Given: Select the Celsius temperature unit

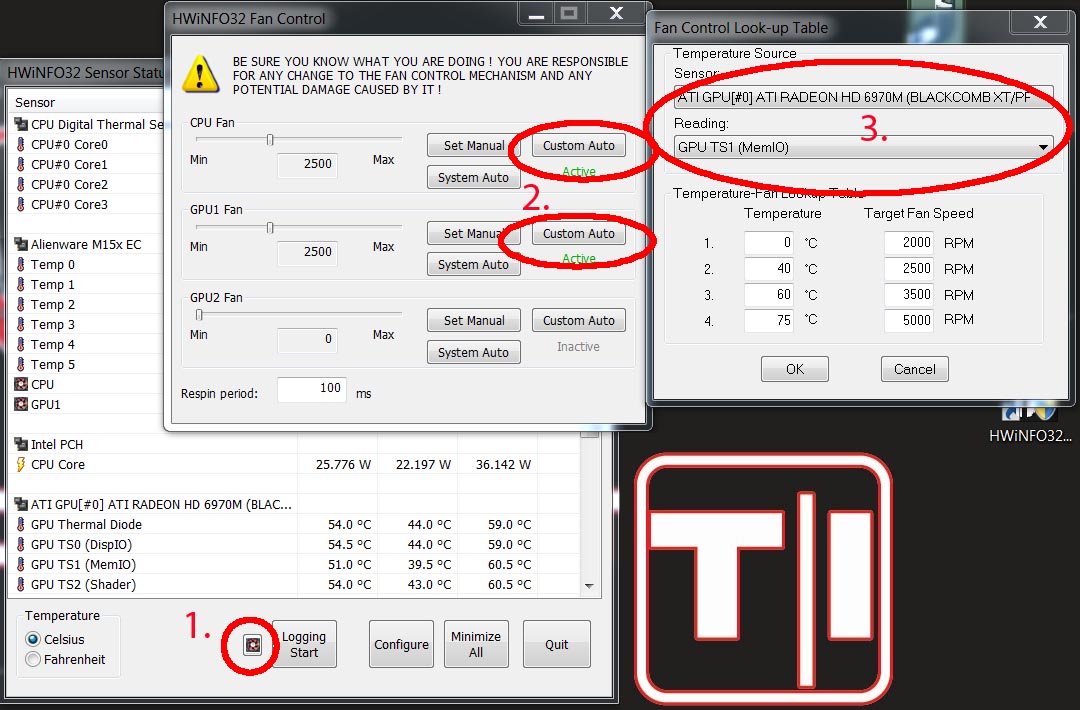Looking at the screenshot, I should tap(32, 639).
